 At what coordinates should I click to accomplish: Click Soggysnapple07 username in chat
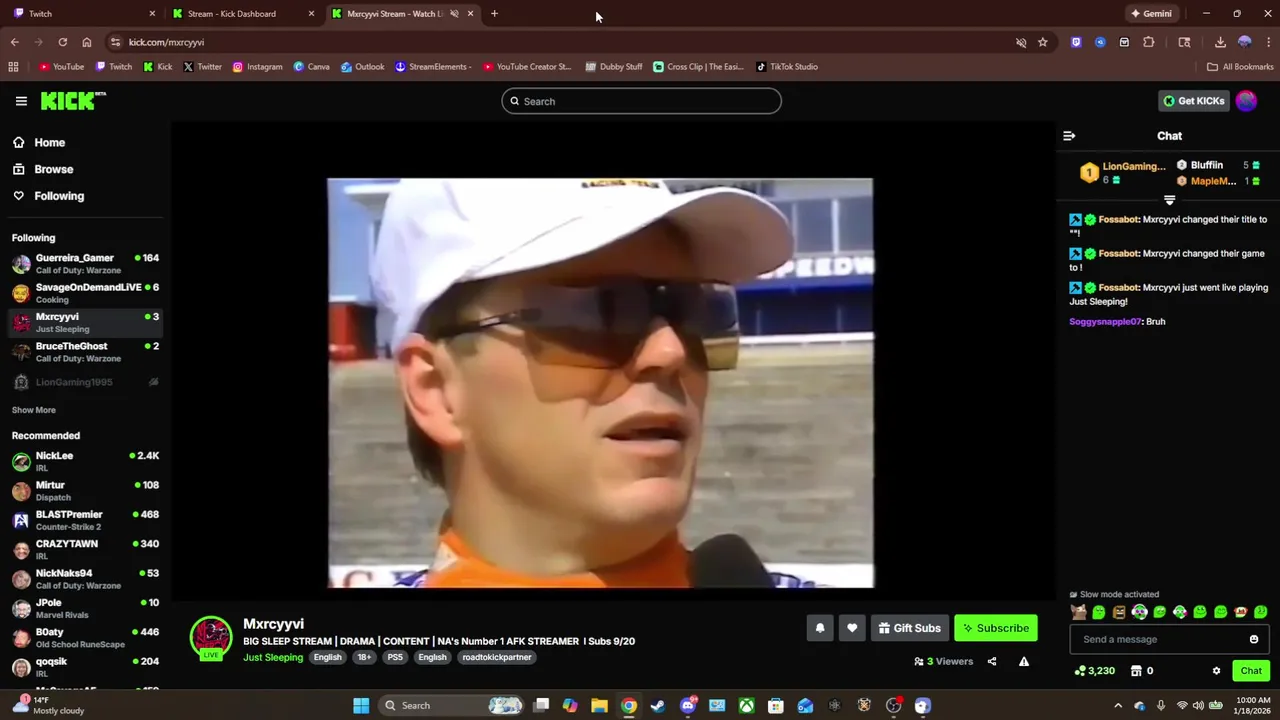coord(1105,322)
